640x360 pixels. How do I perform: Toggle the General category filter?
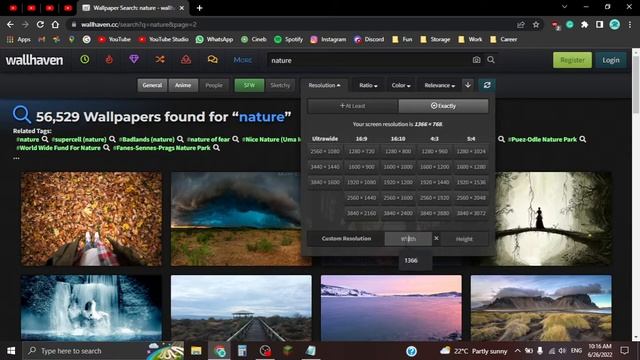pos(152,85)
